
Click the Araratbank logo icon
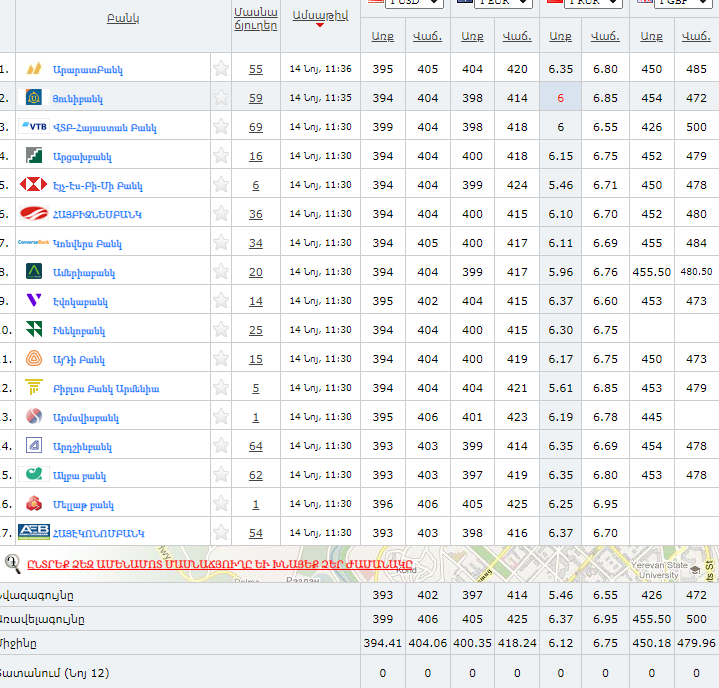34,69
